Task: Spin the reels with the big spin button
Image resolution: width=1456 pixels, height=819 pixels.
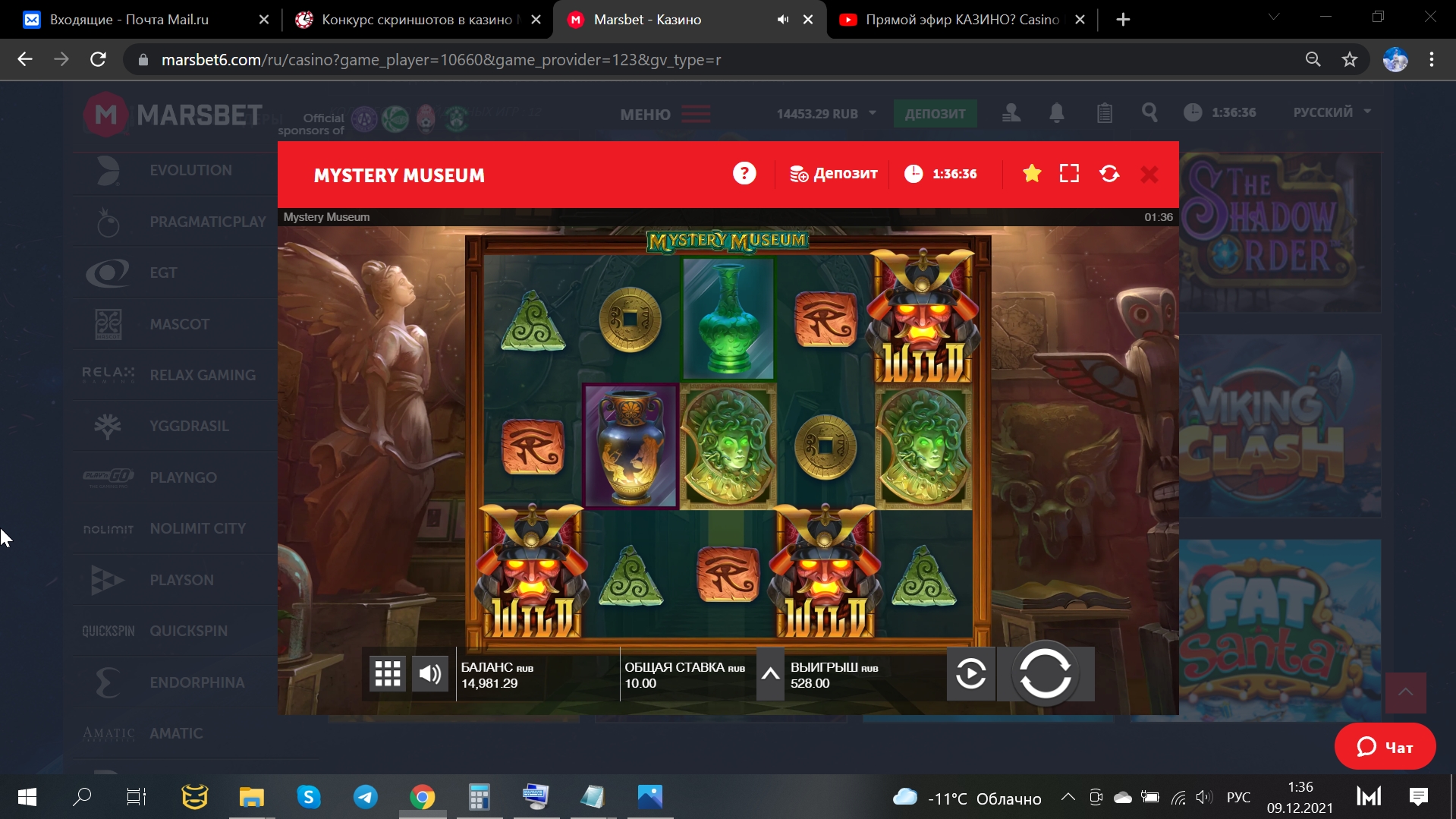Action: click(x=1046, y=673)
